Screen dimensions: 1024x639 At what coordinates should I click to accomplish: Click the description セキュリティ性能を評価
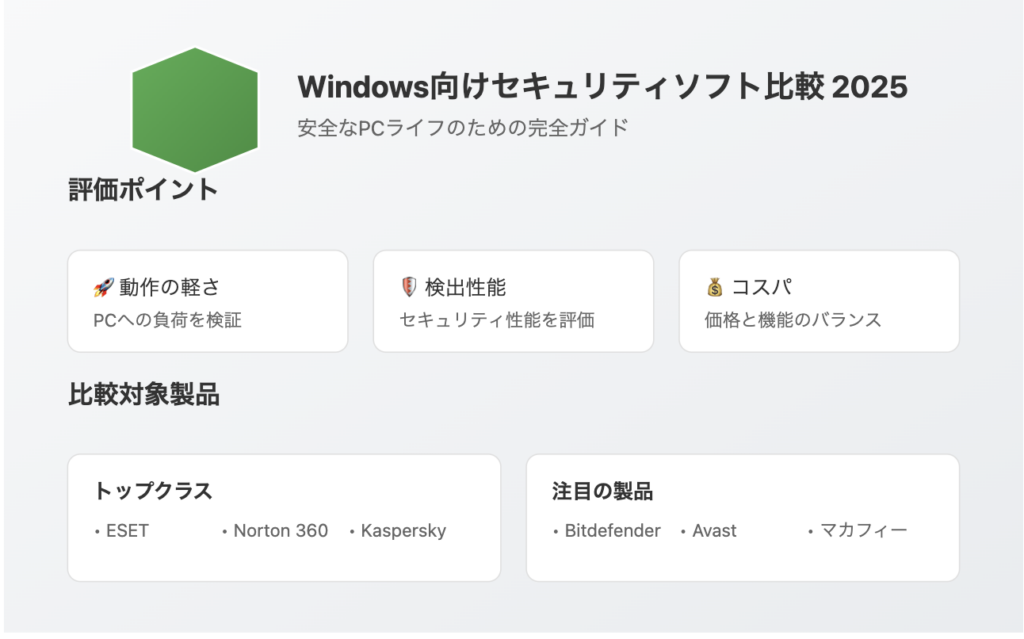click(497, 320)
